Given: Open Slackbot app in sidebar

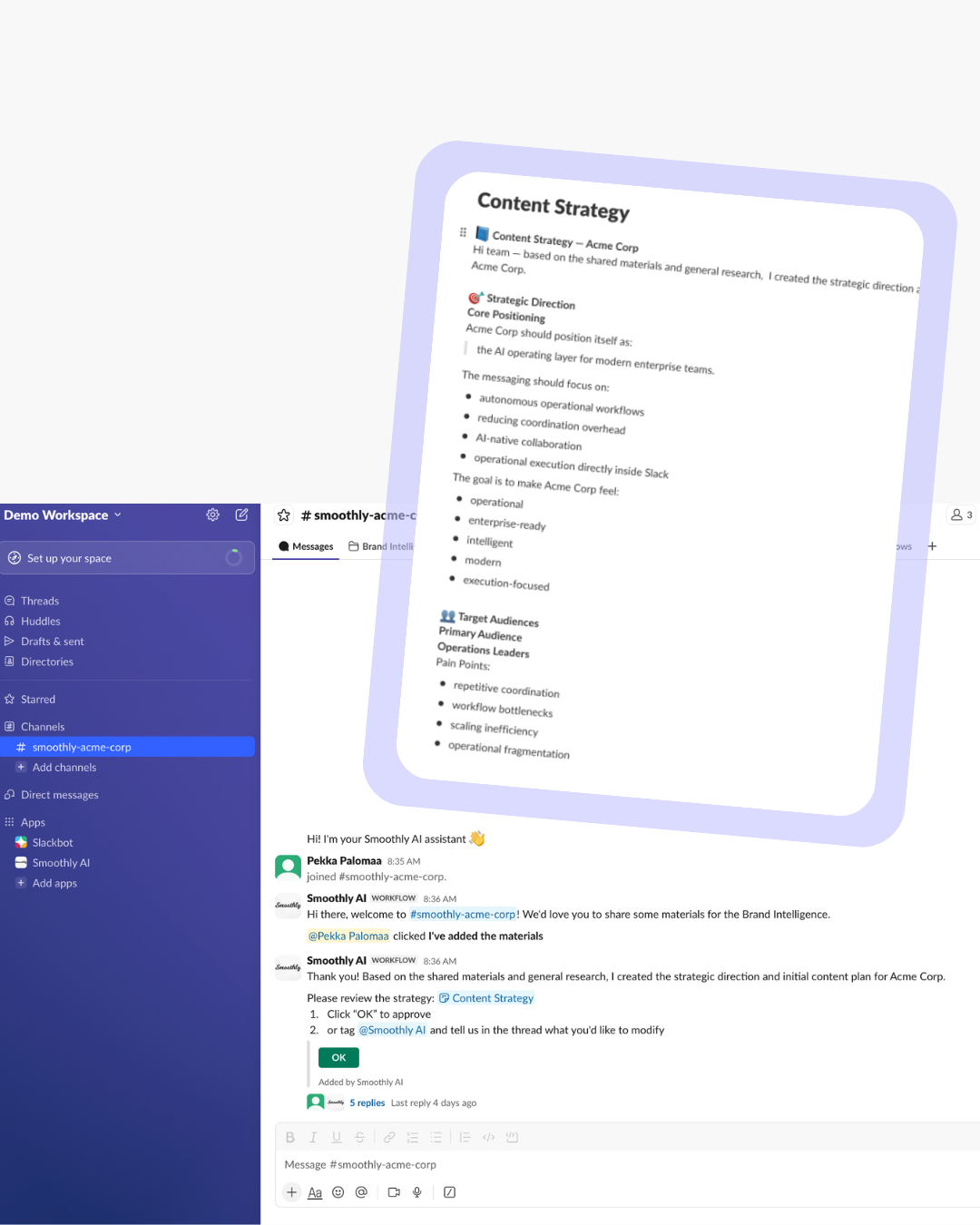Looking at the screenshot, I should (53, 843).
